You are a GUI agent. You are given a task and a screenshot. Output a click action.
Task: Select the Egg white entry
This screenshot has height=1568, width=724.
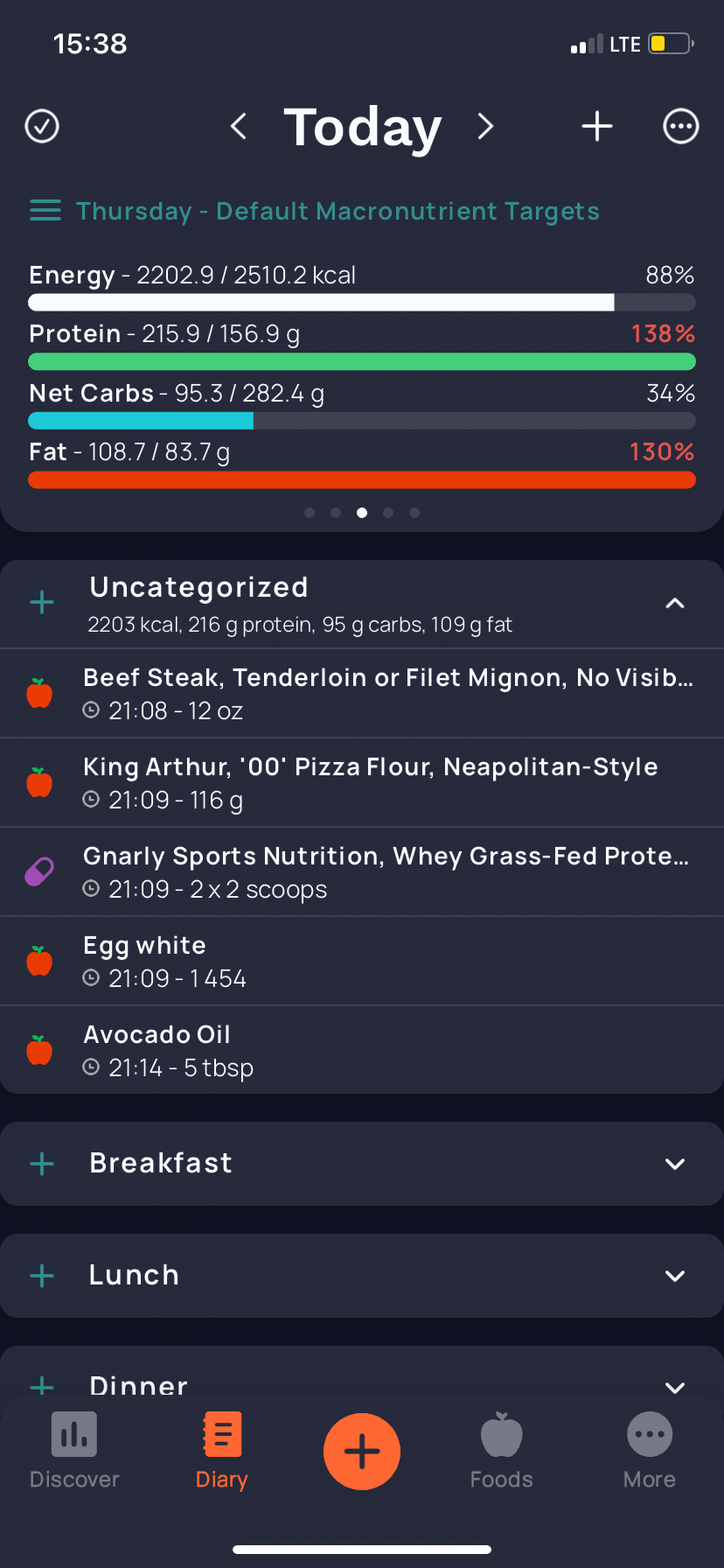(x=362, y=961)
